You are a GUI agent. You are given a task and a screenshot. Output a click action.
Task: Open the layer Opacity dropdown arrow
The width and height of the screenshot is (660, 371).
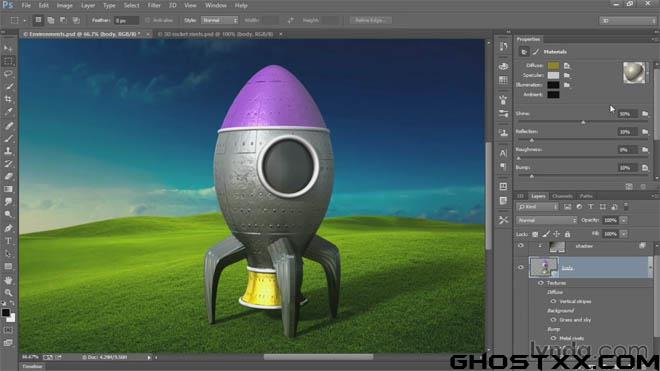click(x=624, y=220)
